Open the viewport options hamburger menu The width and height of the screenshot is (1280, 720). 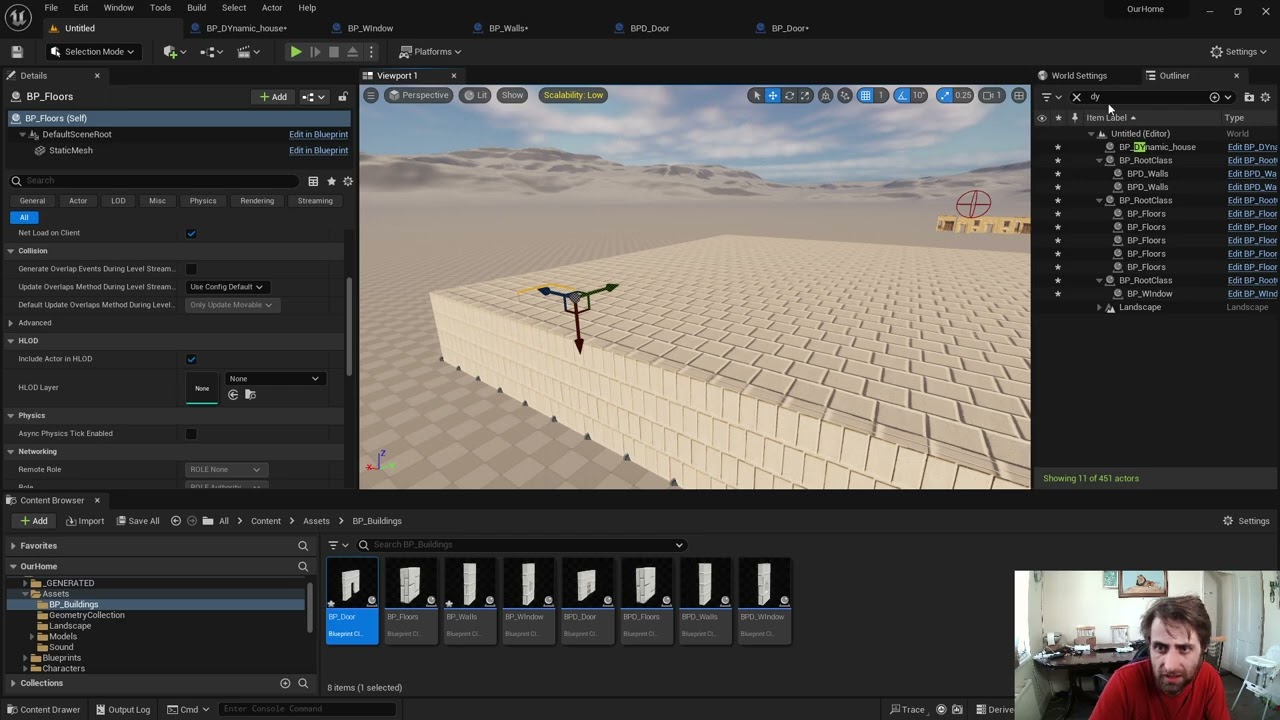(371, 95)
